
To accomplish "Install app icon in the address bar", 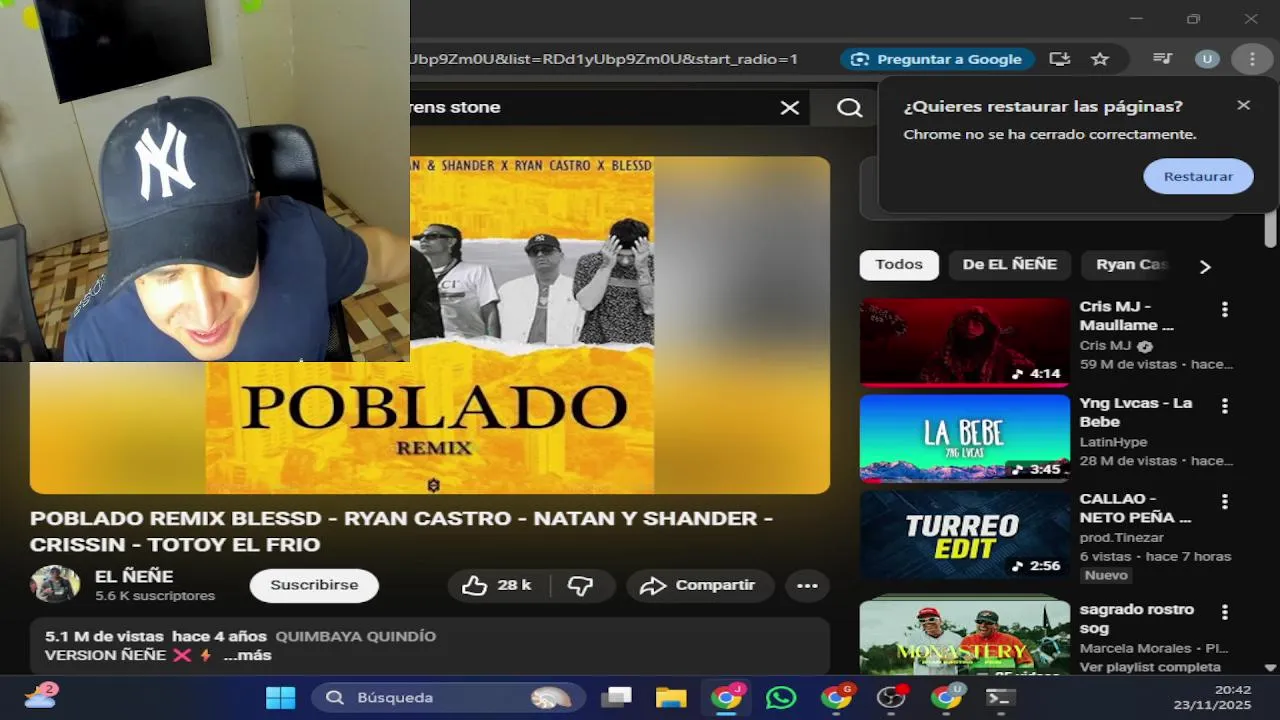I will click(x=1060, y=59).
